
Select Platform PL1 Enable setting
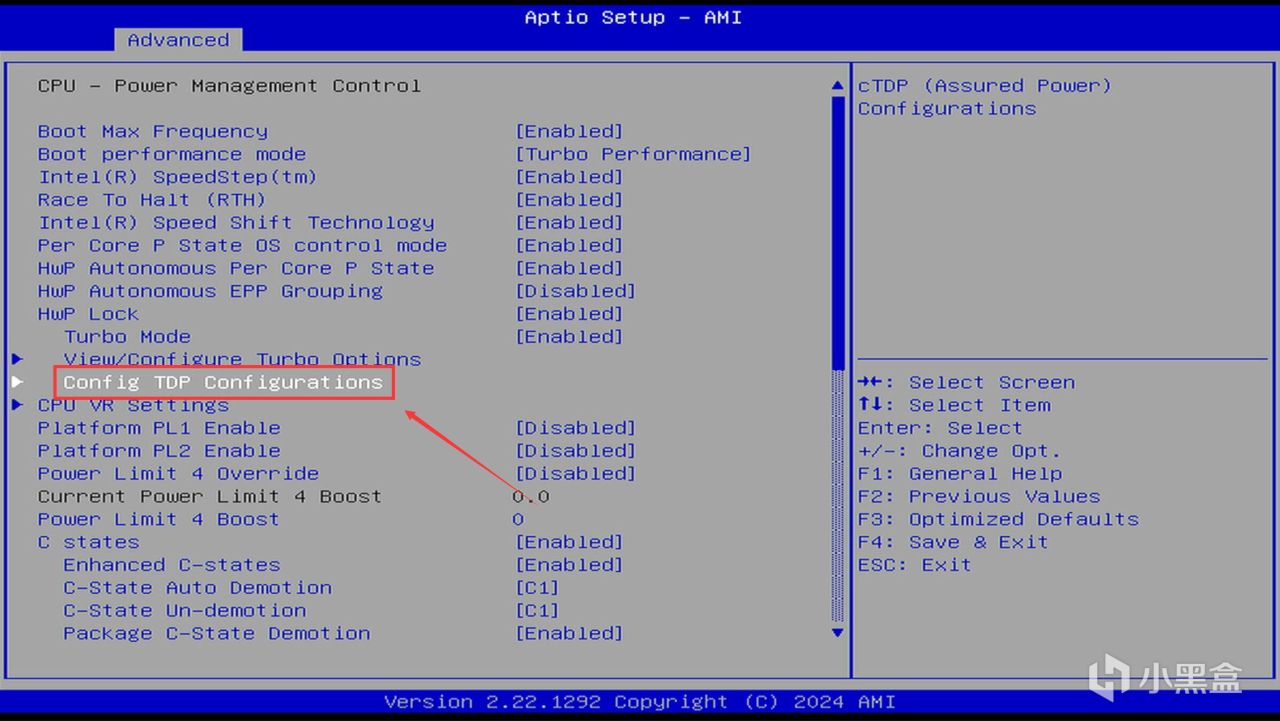point(159,428)
